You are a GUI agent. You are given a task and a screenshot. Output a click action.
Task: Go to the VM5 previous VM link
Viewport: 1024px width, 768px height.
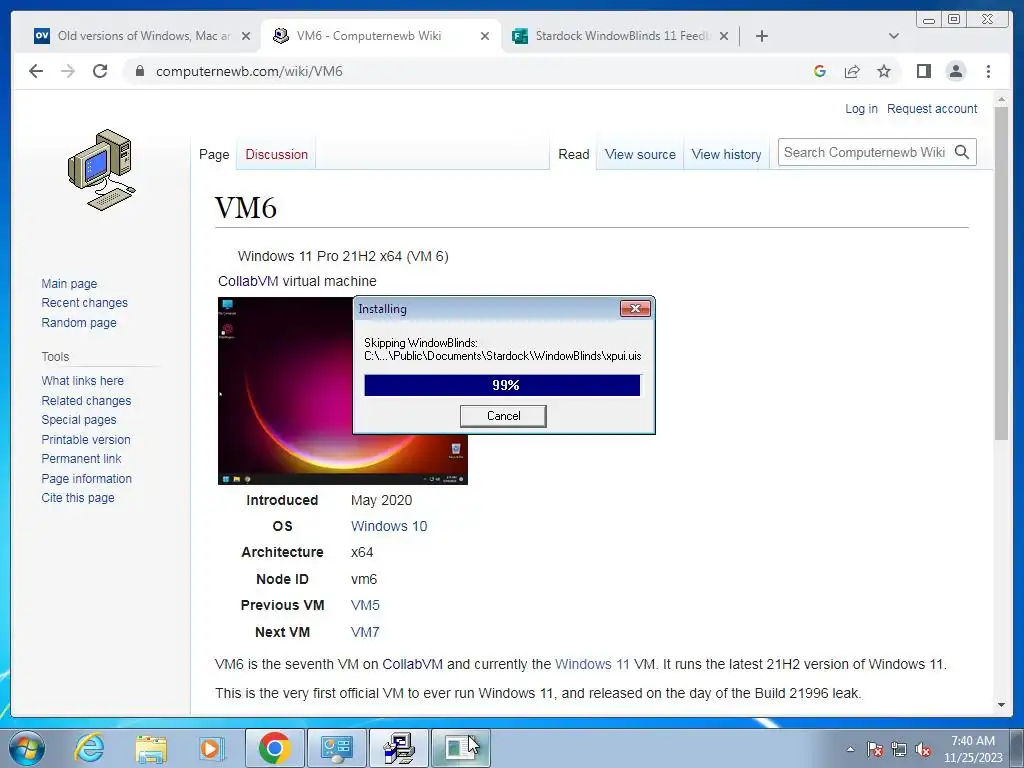[365, 605]
